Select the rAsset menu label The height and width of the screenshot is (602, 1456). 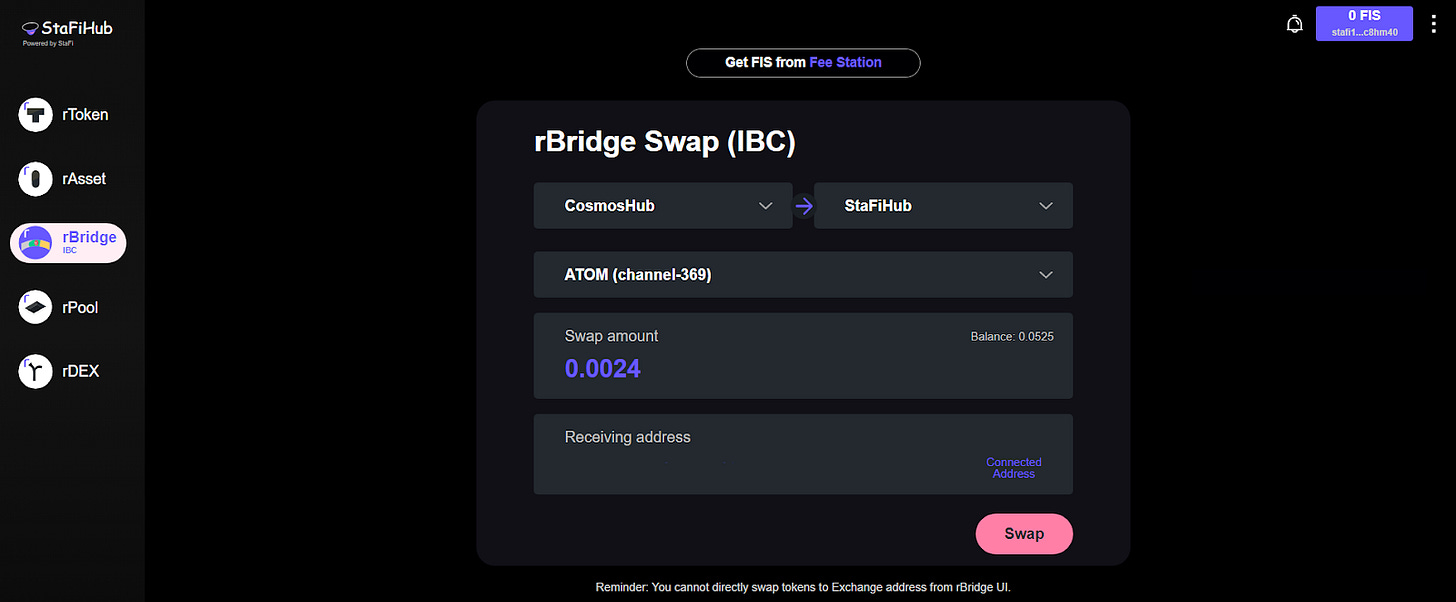(84, 179)
